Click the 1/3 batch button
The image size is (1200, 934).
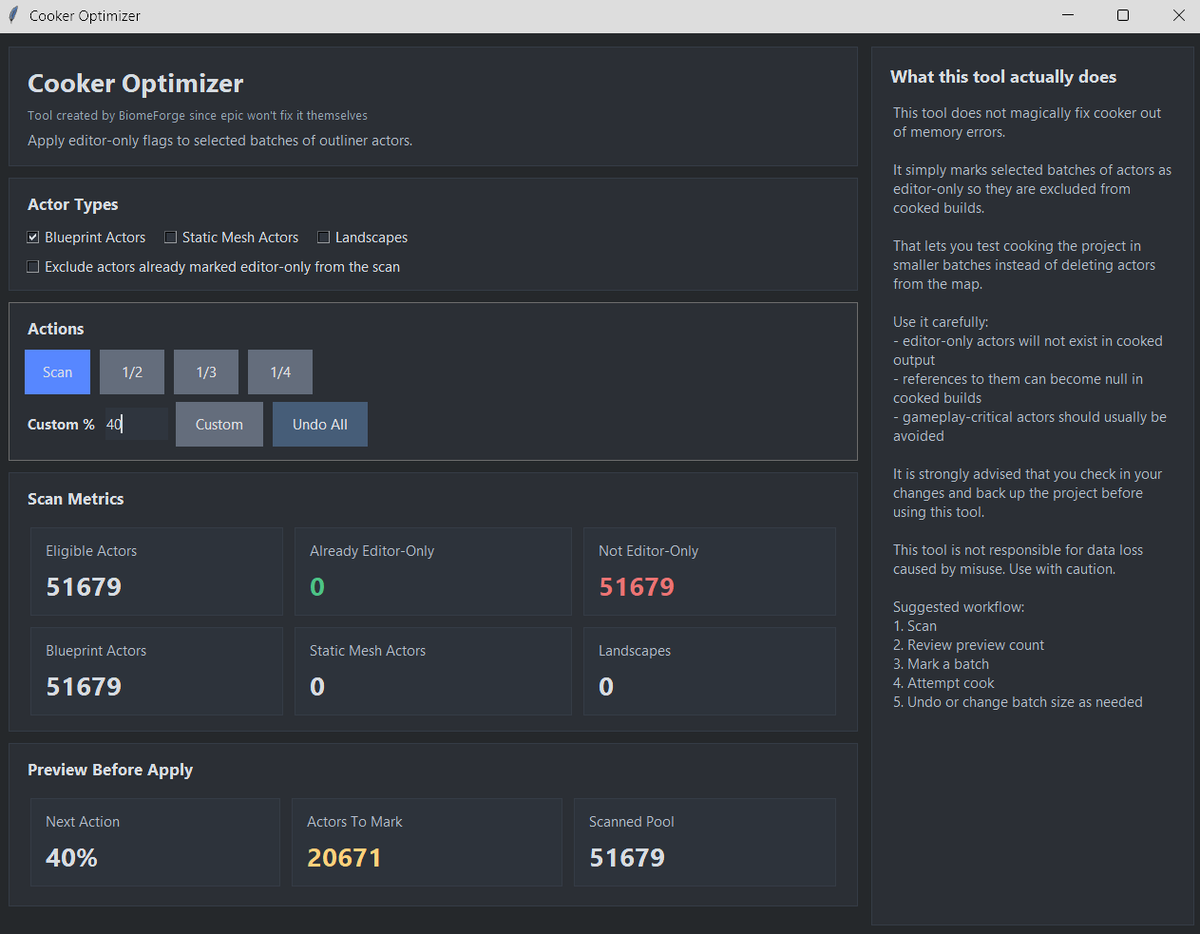206,372
